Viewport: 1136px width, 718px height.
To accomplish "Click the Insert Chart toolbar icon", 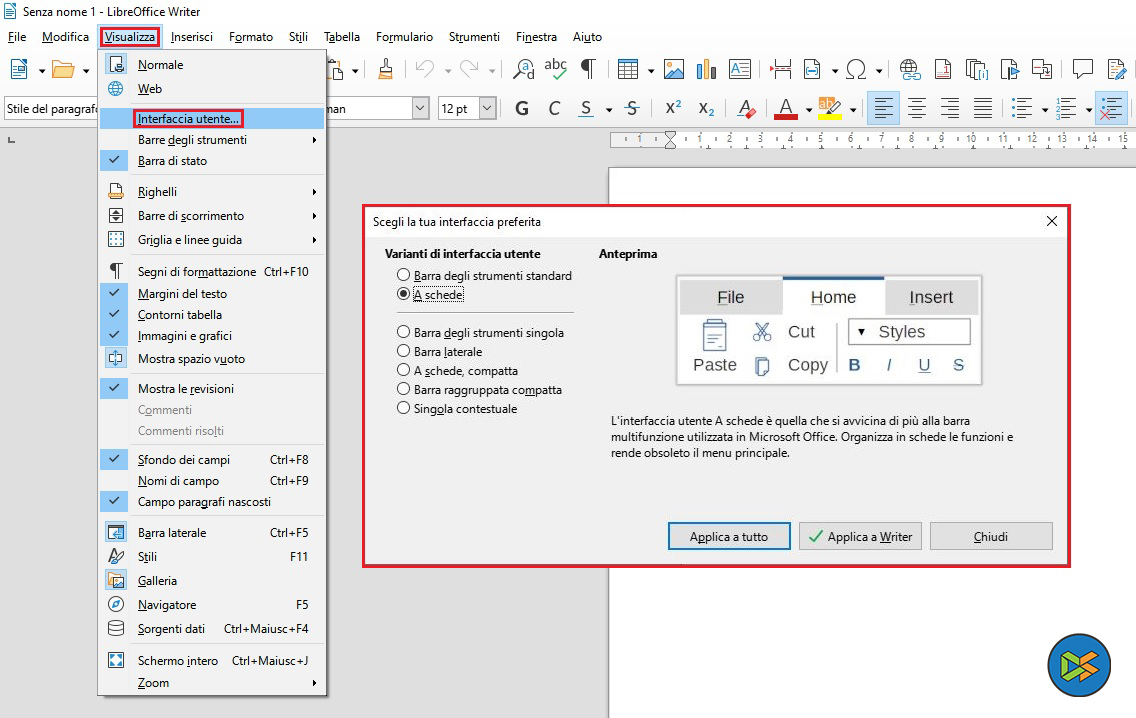I will pyautogui.click(x=706, y=69).
